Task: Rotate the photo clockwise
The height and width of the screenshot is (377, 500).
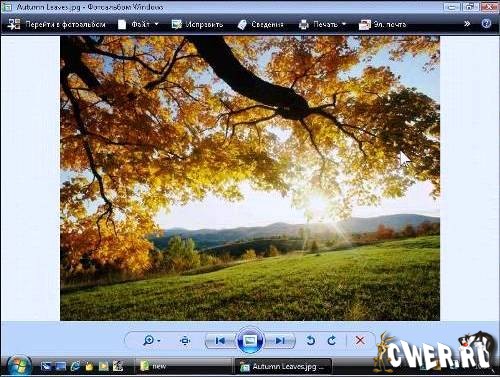Action: (331, 340)
